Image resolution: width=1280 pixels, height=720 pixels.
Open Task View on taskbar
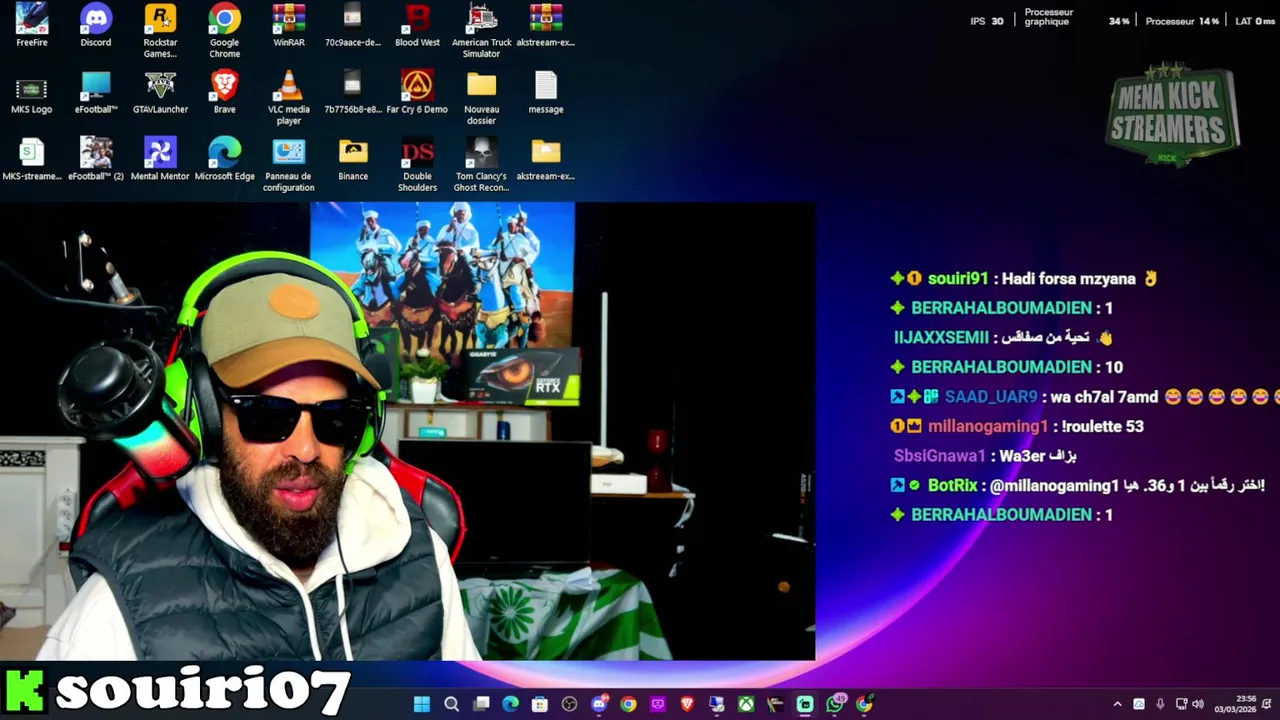(481, 704)
